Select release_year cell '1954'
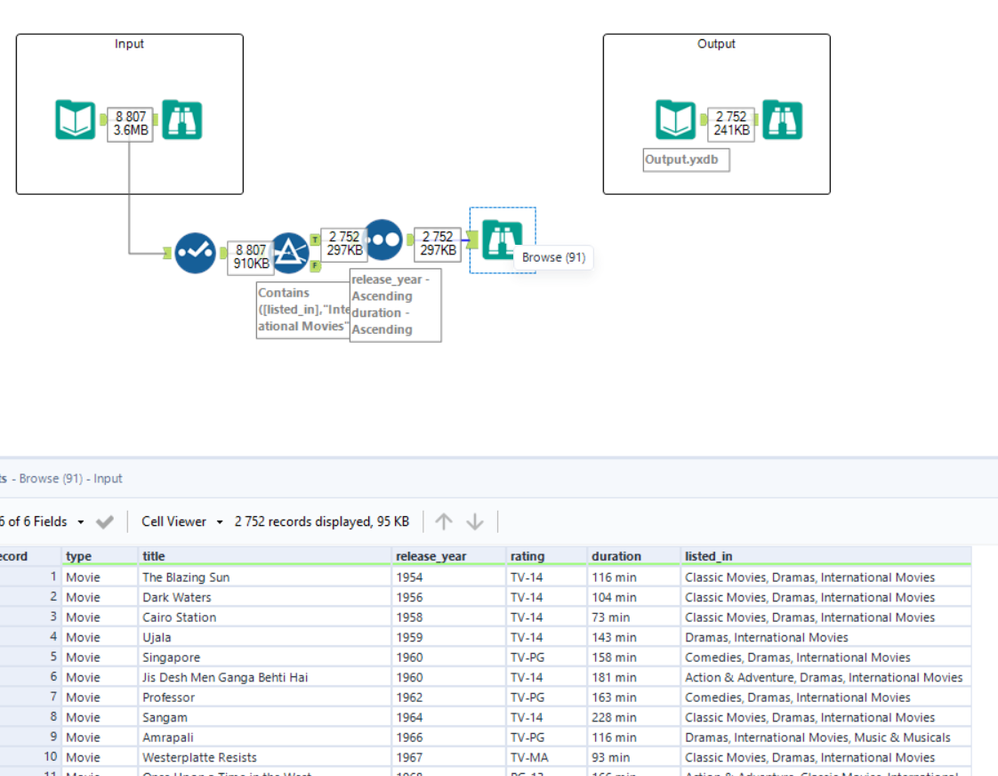 click(x=448, y=577)
